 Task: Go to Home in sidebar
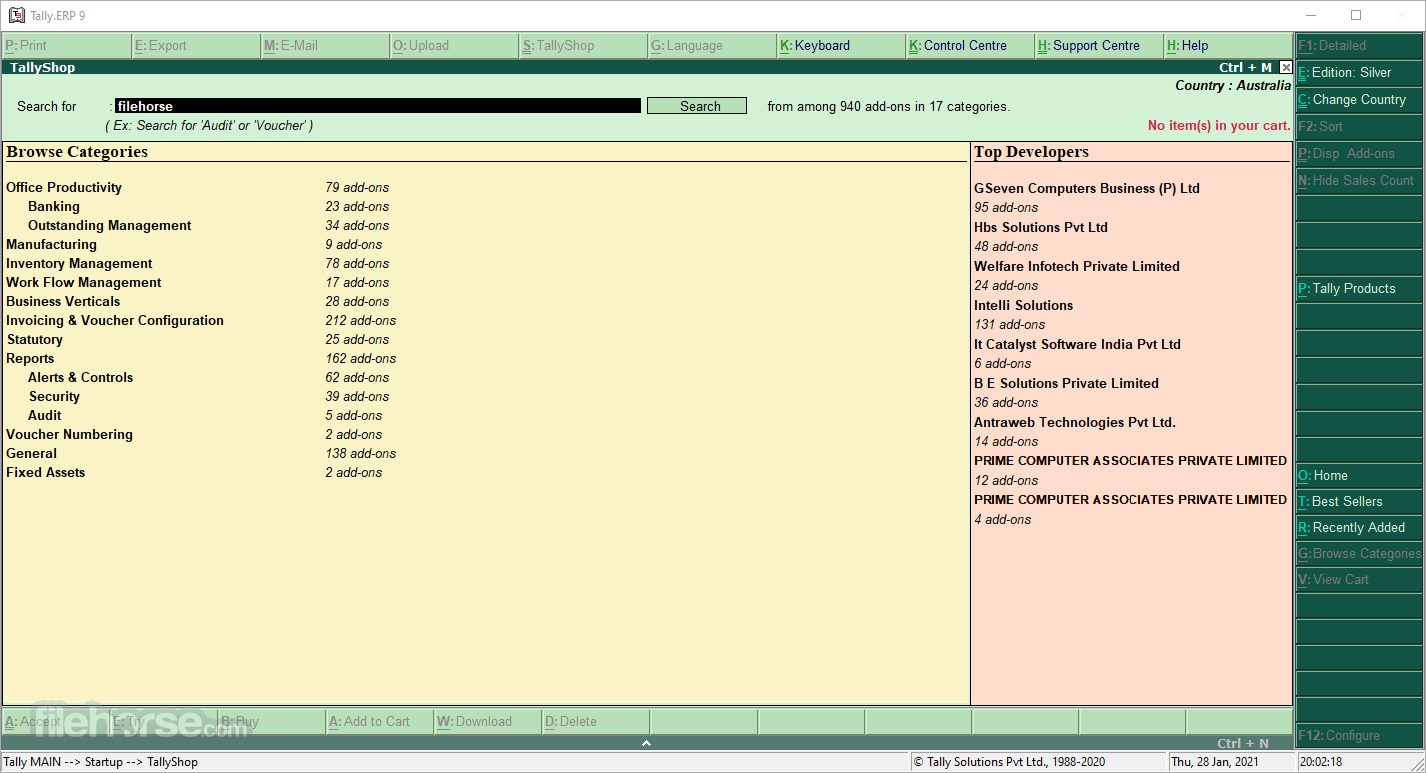click(x=1359, y=476)
